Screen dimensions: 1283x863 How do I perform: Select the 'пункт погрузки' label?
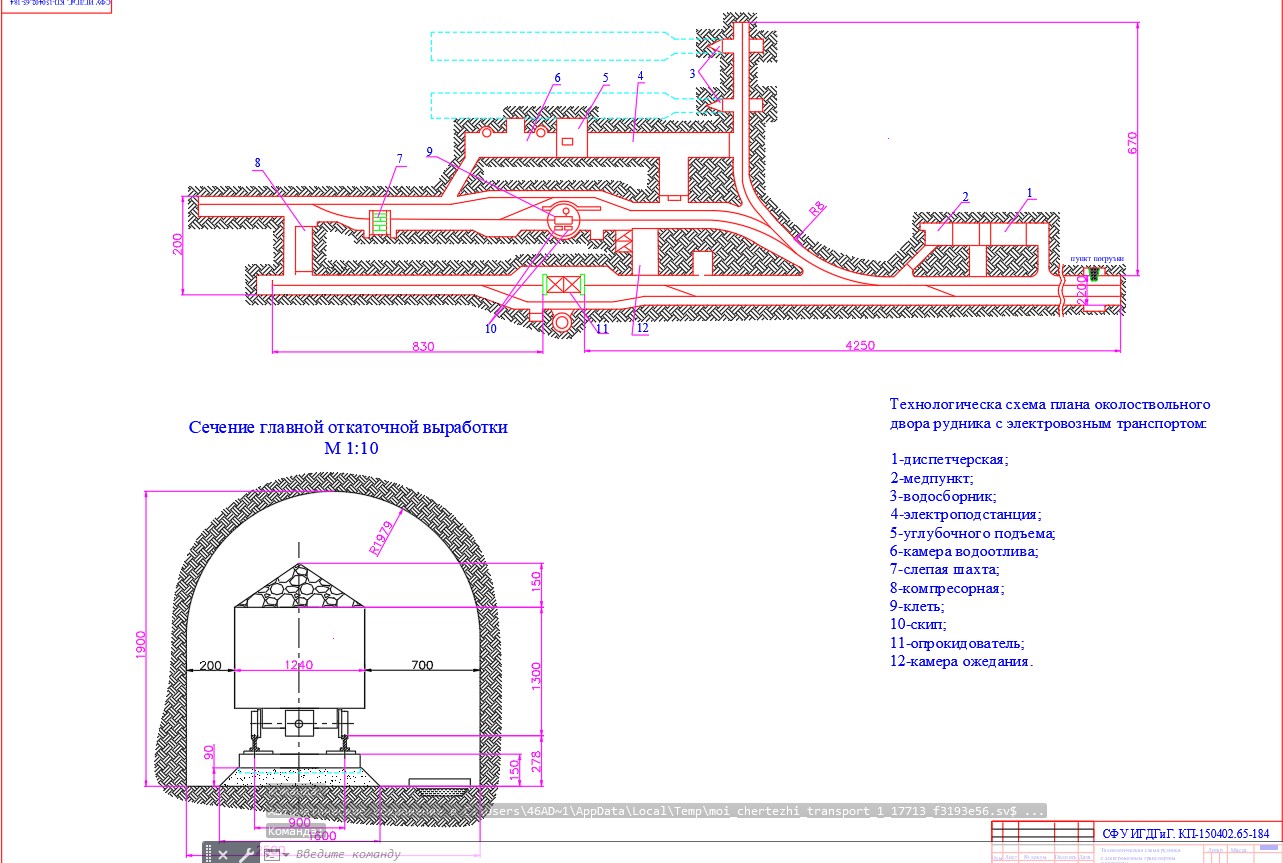point(1097,258)
